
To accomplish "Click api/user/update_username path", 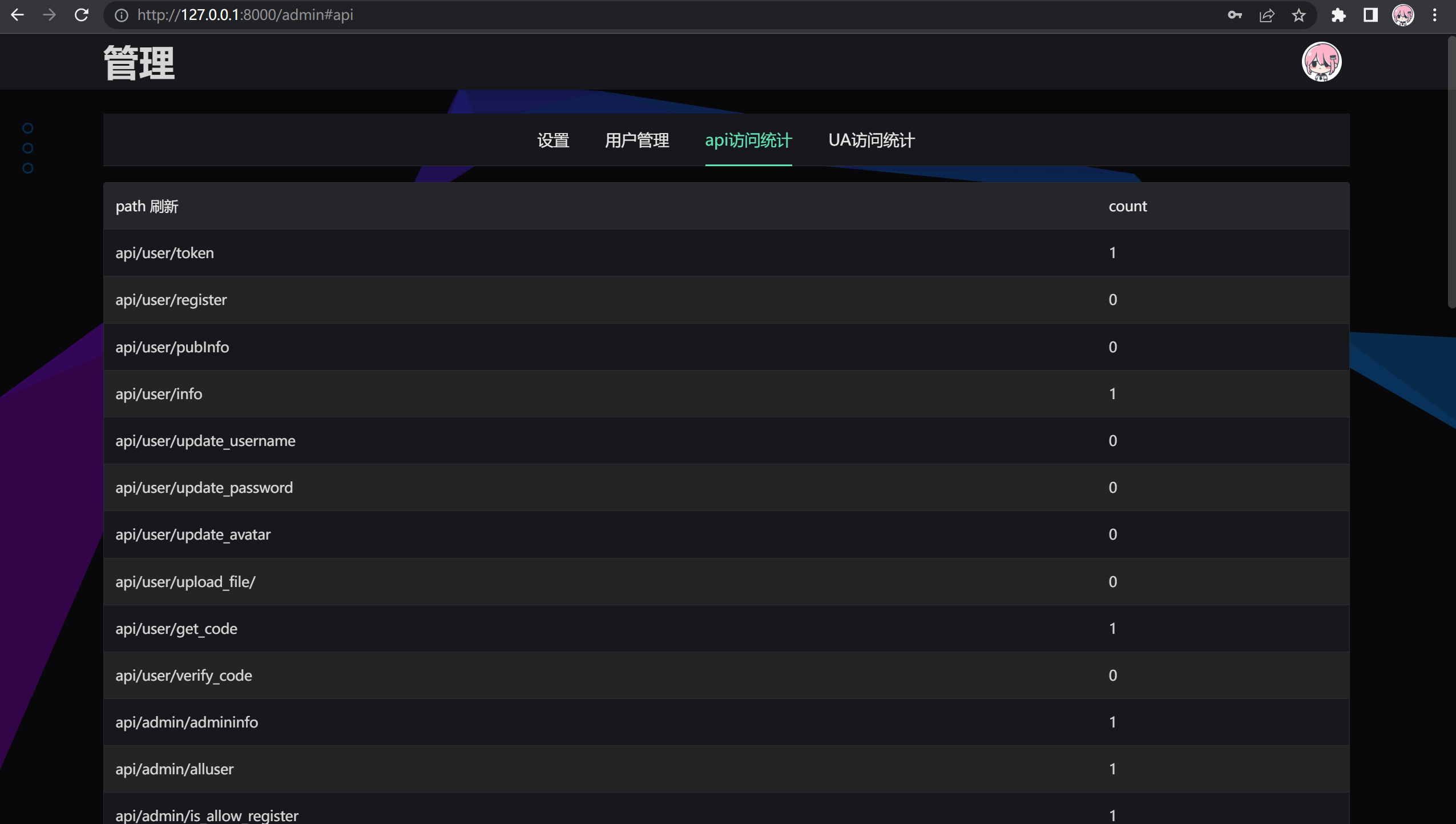I will pos(205,441).
